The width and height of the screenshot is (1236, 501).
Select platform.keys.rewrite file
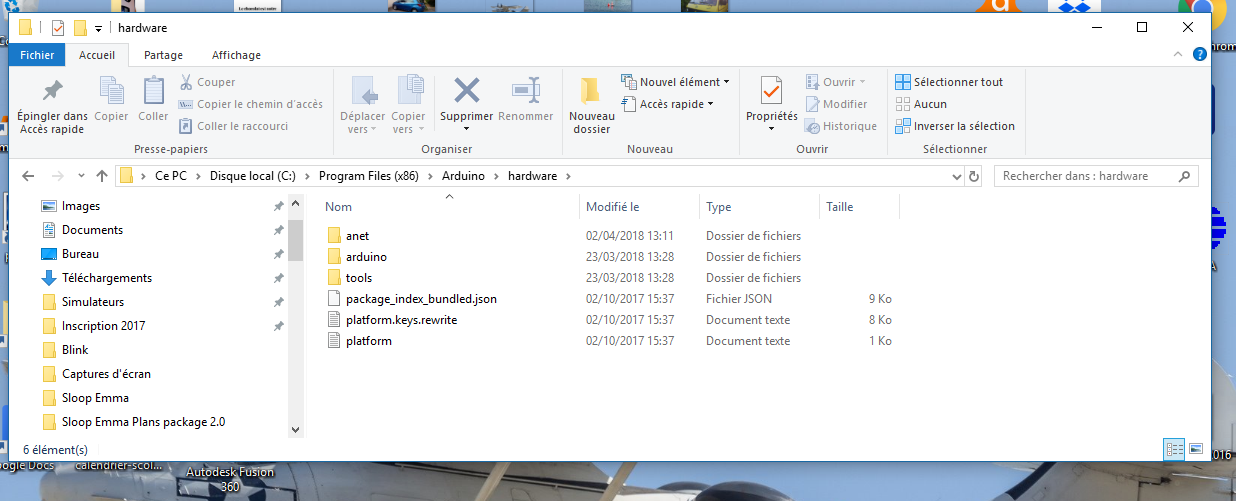click(401, 320)
